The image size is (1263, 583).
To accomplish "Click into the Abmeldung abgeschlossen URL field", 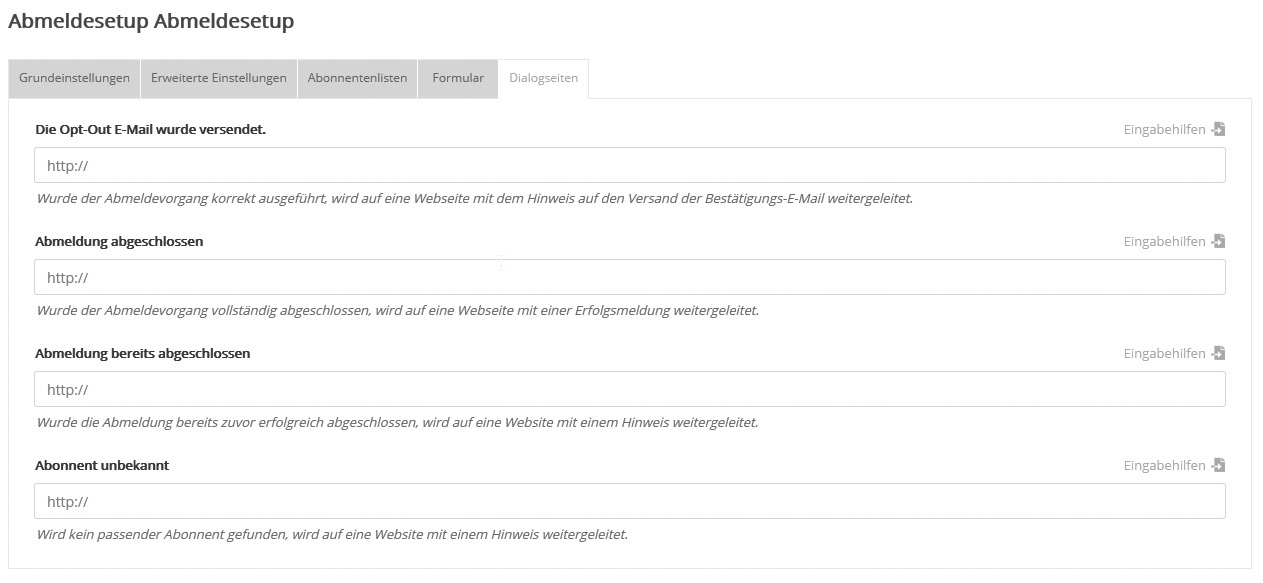I will pos(630,278).
